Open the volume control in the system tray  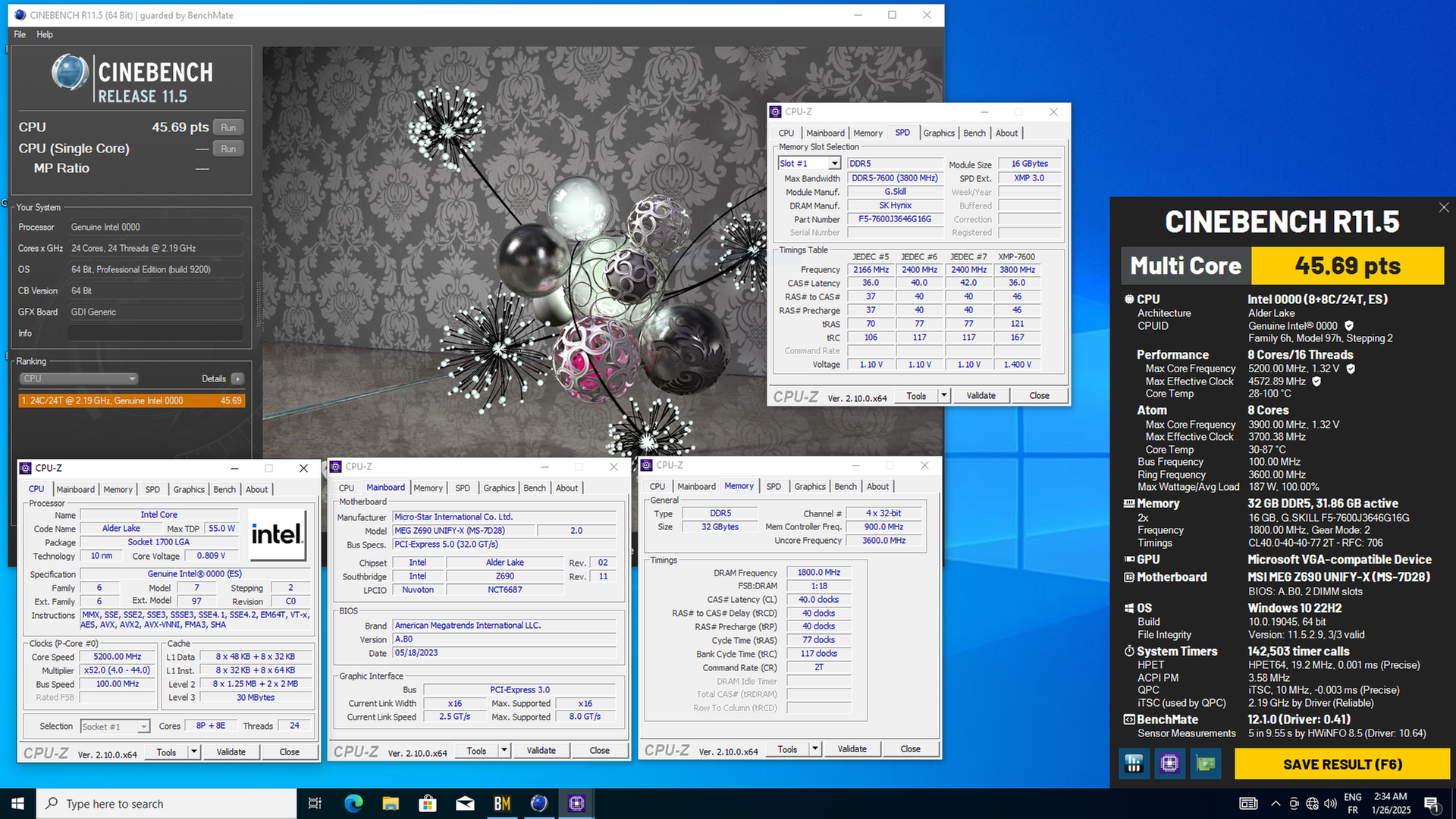tap(1330, 804)
